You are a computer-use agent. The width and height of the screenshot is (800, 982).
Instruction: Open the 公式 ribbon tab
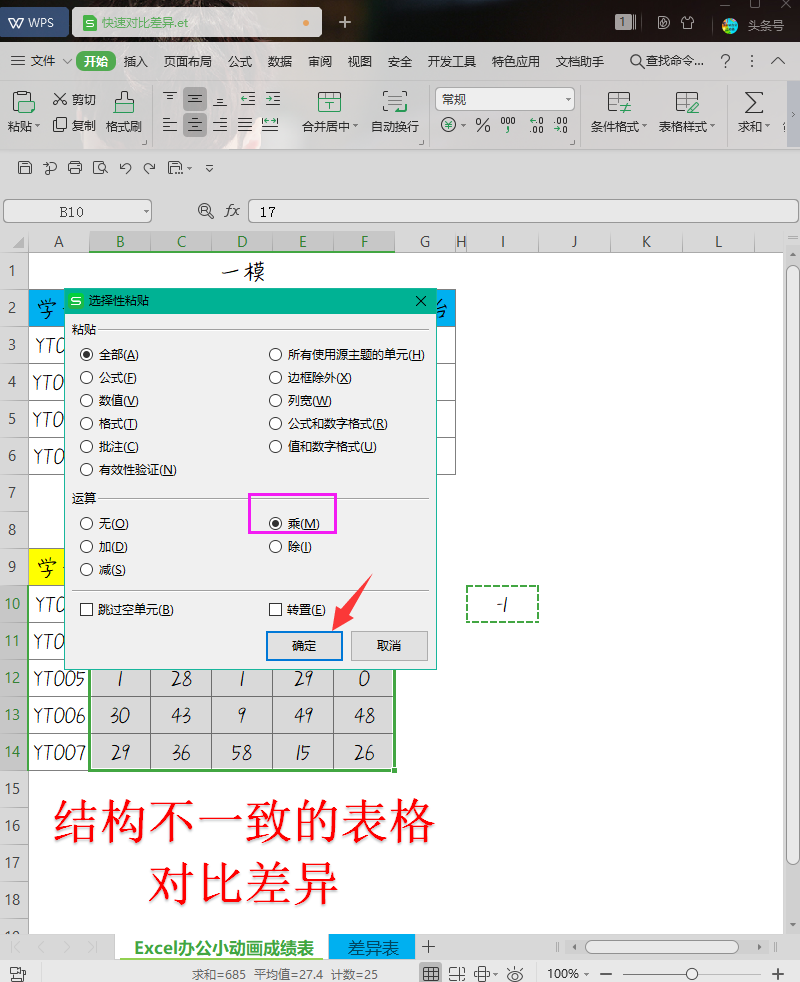(x=239, y=61)
